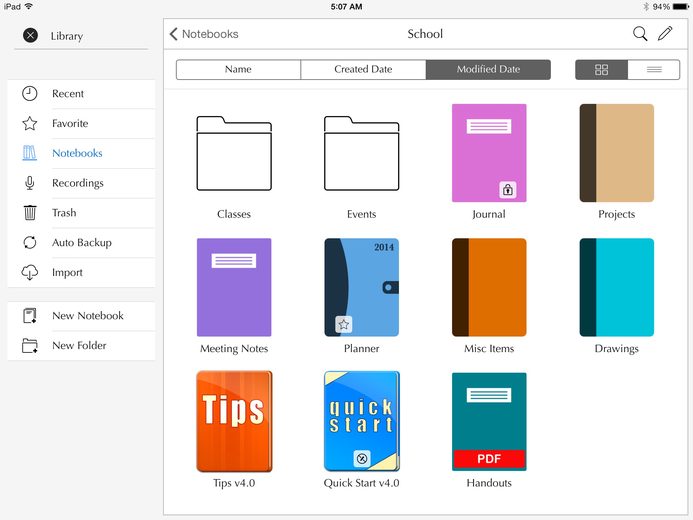
Task: Sort notebooks by Name
Action: pyautogui.click(x=238, y=69)
